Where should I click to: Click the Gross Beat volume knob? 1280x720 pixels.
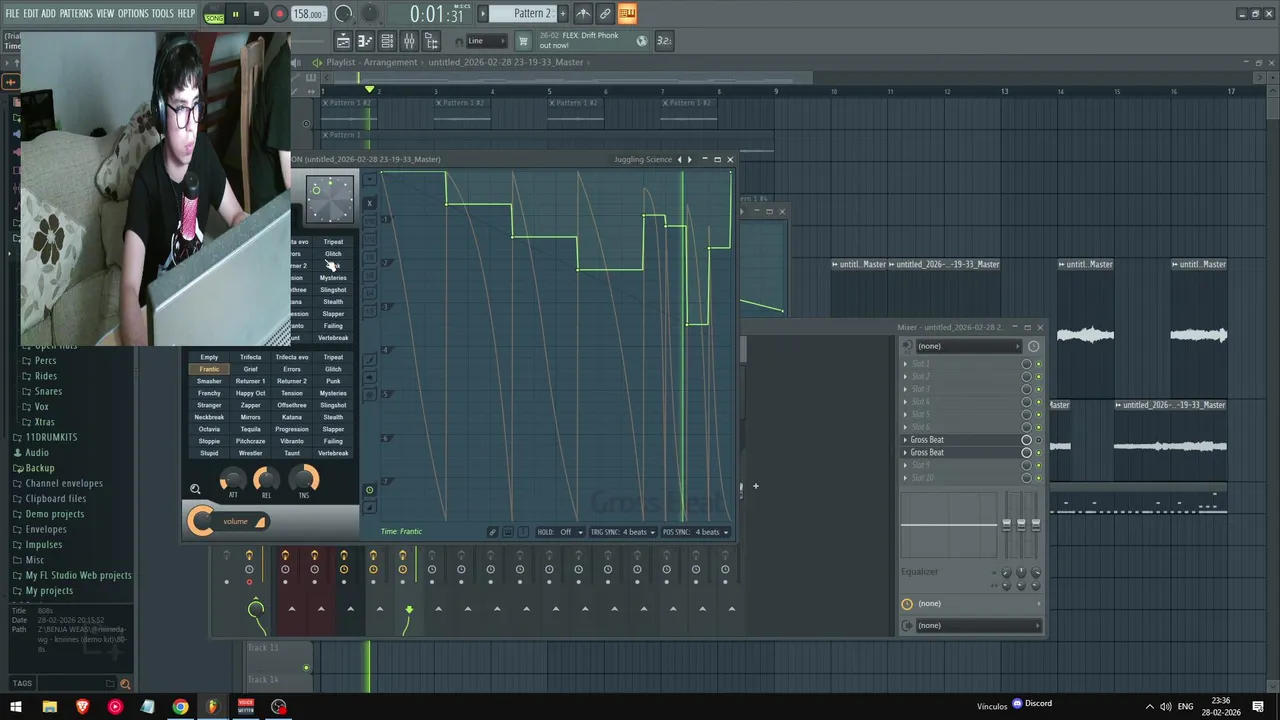point(201,521)
